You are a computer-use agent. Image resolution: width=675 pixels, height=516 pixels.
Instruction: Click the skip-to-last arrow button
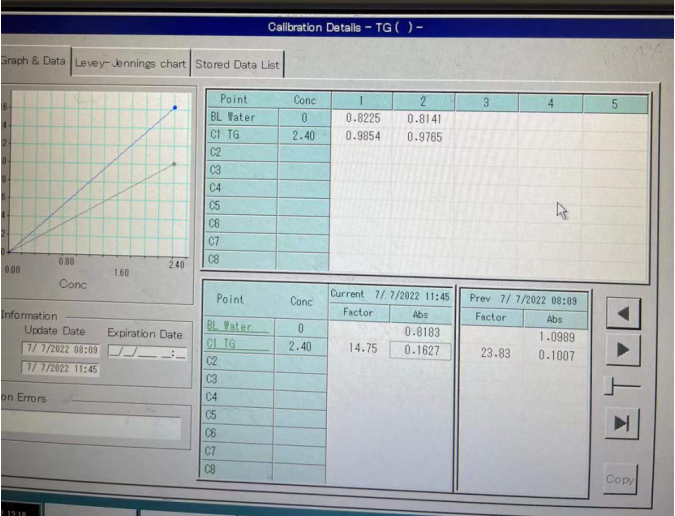pos(624,422)
